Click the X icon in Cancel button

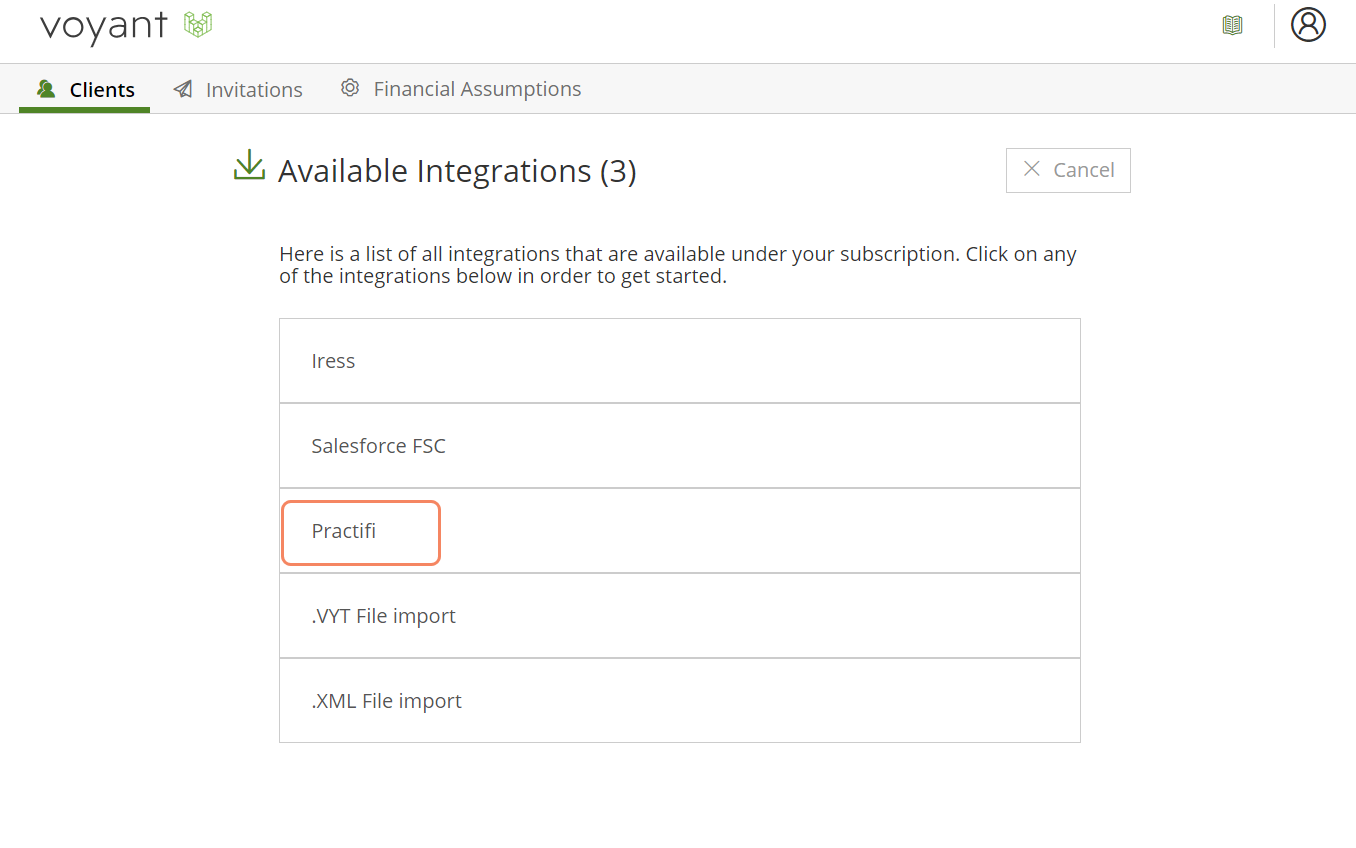pos(1032,169)
